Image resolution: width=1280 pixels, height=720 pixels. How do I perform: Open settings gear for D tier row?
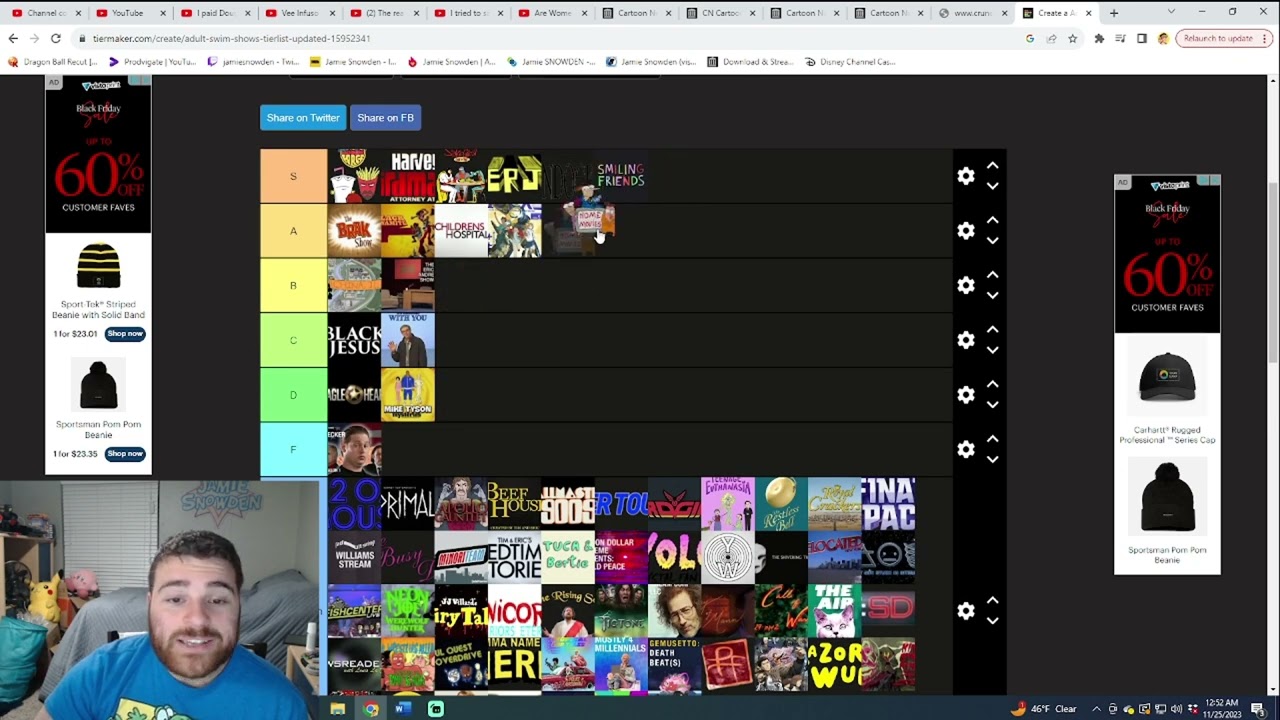965,395
